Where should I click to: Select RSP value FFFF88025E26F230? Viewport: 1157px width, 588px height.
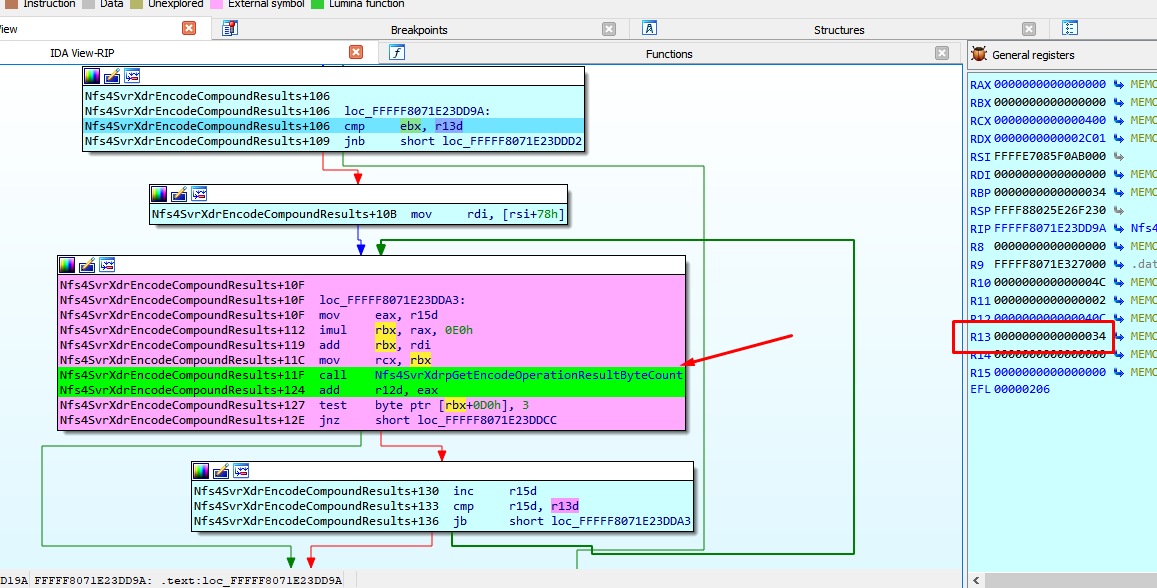click(1050, 210)
